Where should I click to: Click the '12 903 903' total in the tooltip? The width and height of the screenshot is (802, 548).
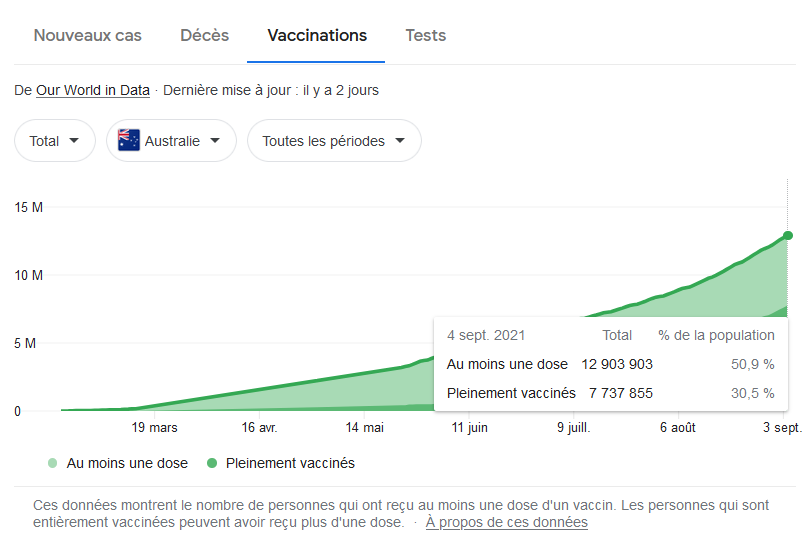[x=617, y=364]
